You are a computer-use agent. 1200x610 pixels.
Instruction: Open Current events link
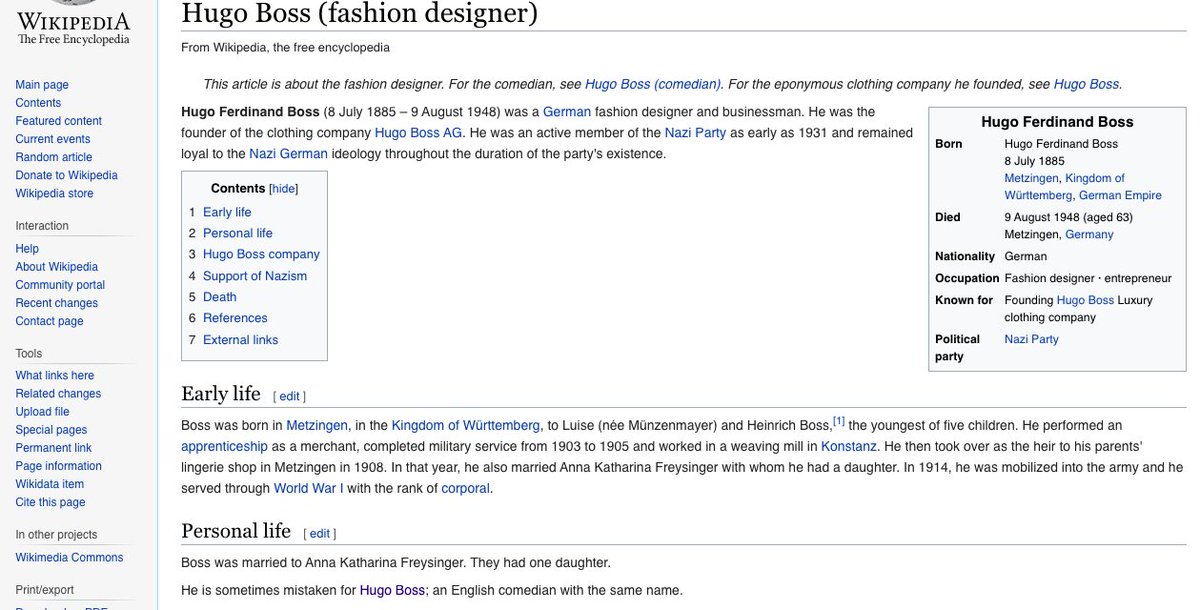pyautogui.click(x=53, y=139)
